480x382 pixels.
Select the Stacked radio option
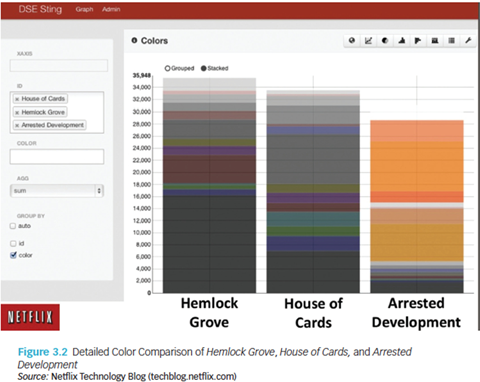pos(204,68)
